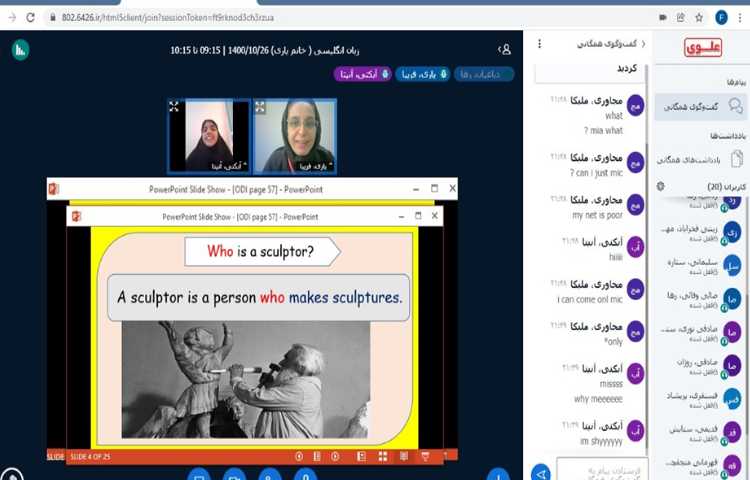Open the chat options three-dot menu
The image size is (750, 480).
540,44
